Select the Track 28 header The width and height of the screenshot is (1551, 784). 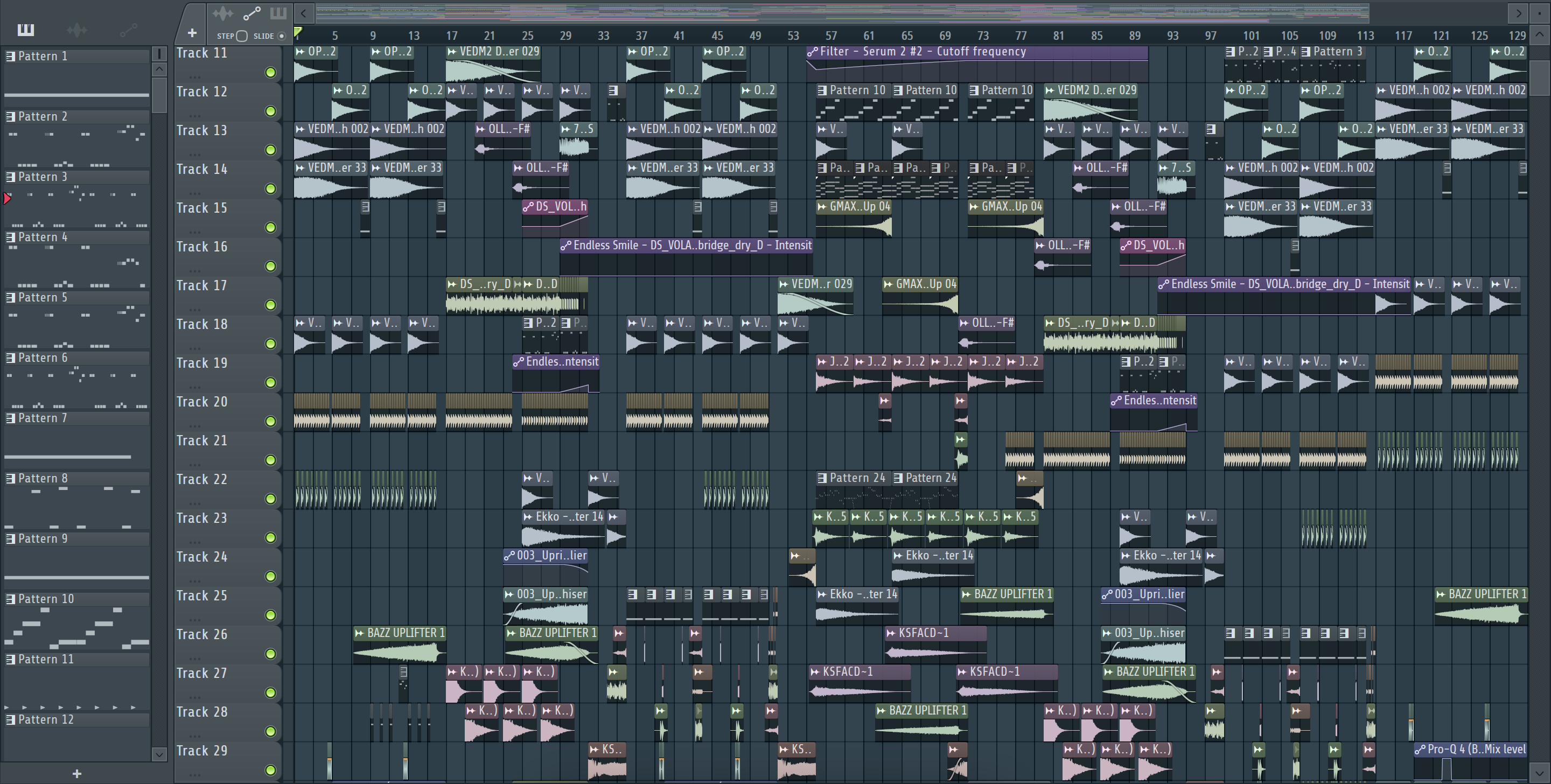pos(228,723)
